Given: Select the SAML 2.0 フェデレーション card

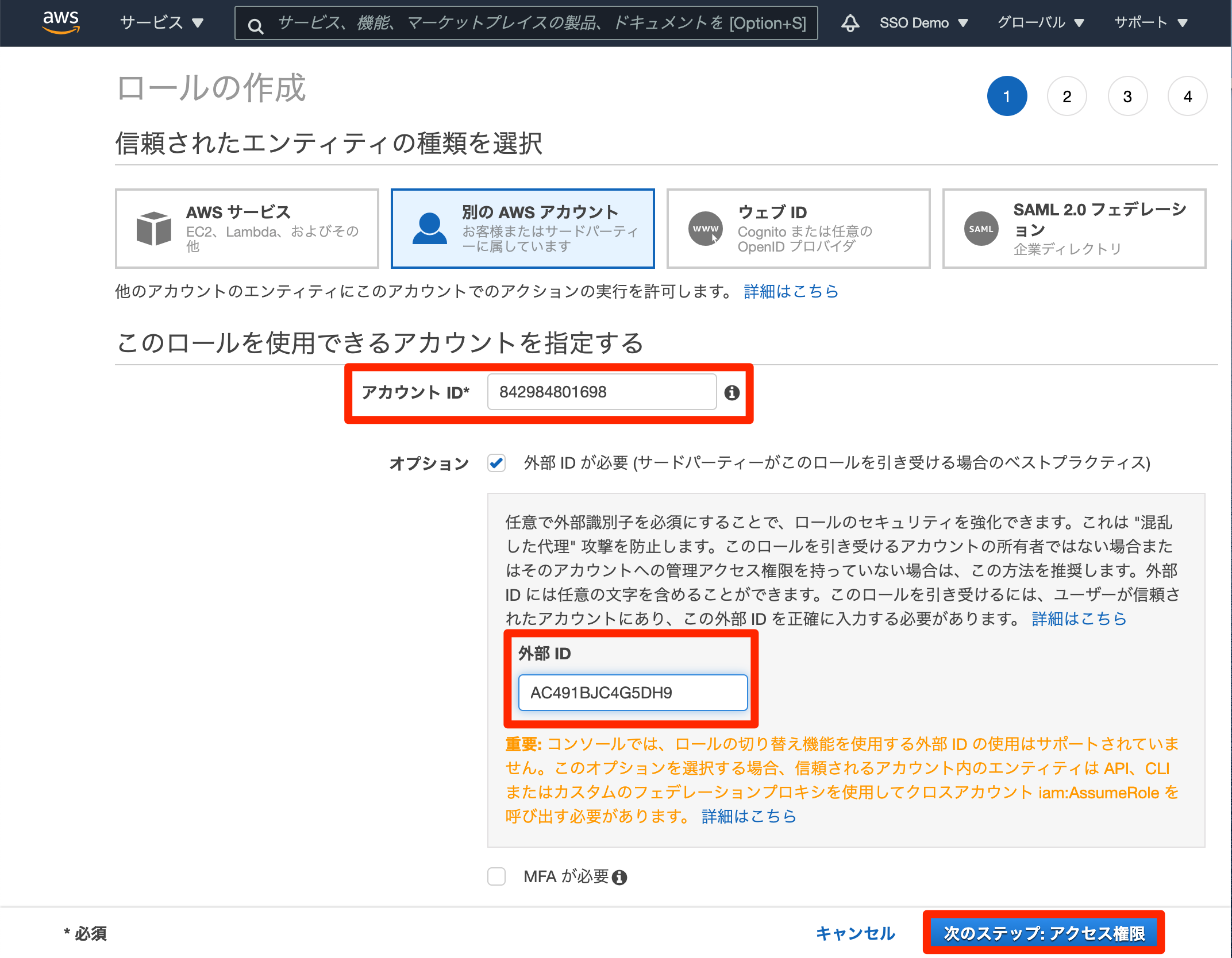Looking at the screenshot, I should coord(1074,229).
